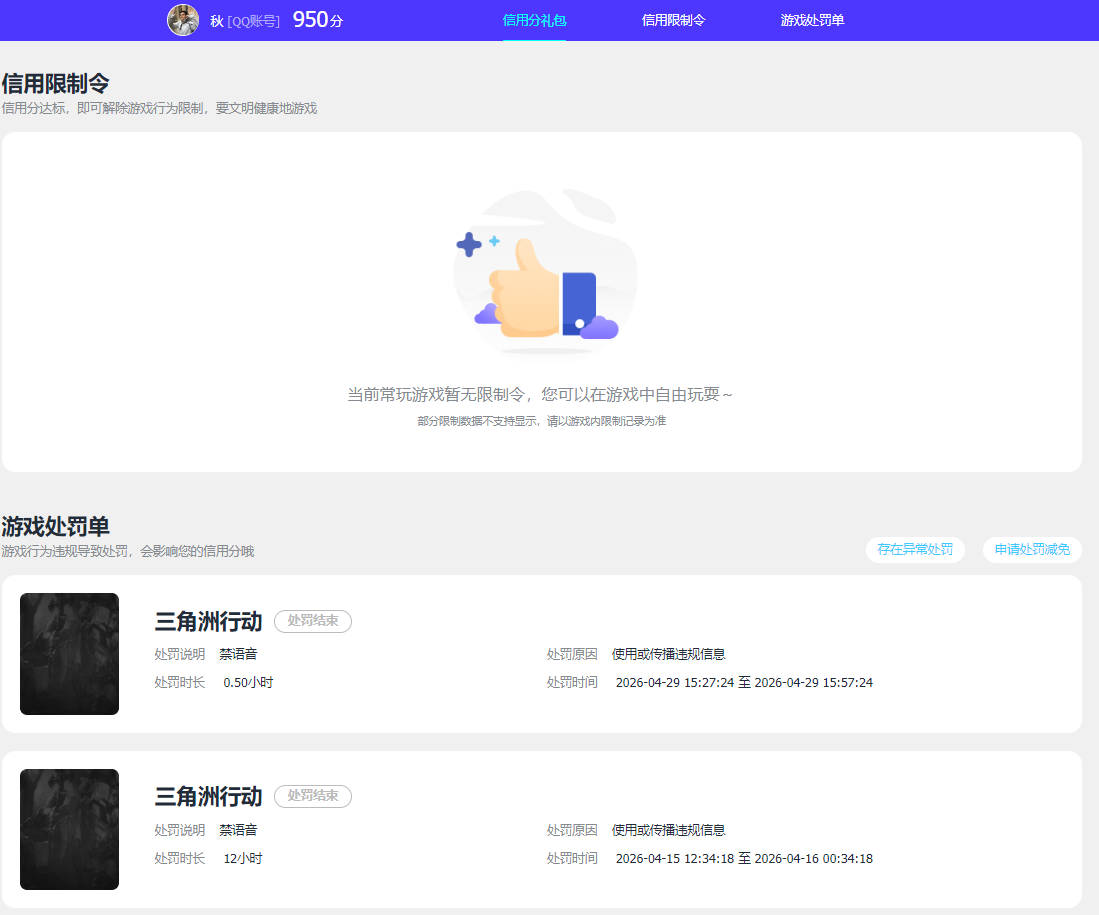The width and height of the screenshot is (1099, 915).
Task: Click 当前常玩游戏暂无限制令 message text
Action: pyautogui.click(x=540, y=395)
